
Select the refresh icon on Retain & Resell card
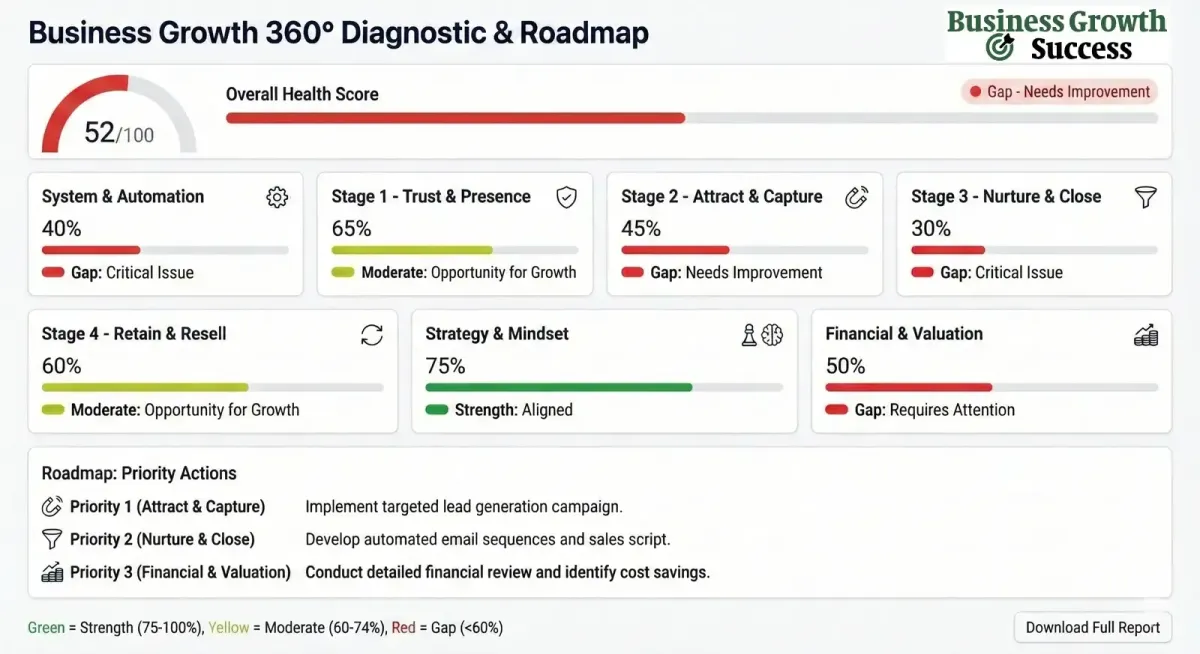click(372, 335)
